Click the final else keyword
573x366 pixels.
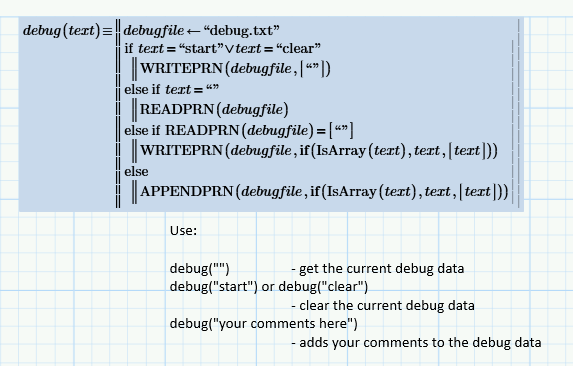[136, 172]
